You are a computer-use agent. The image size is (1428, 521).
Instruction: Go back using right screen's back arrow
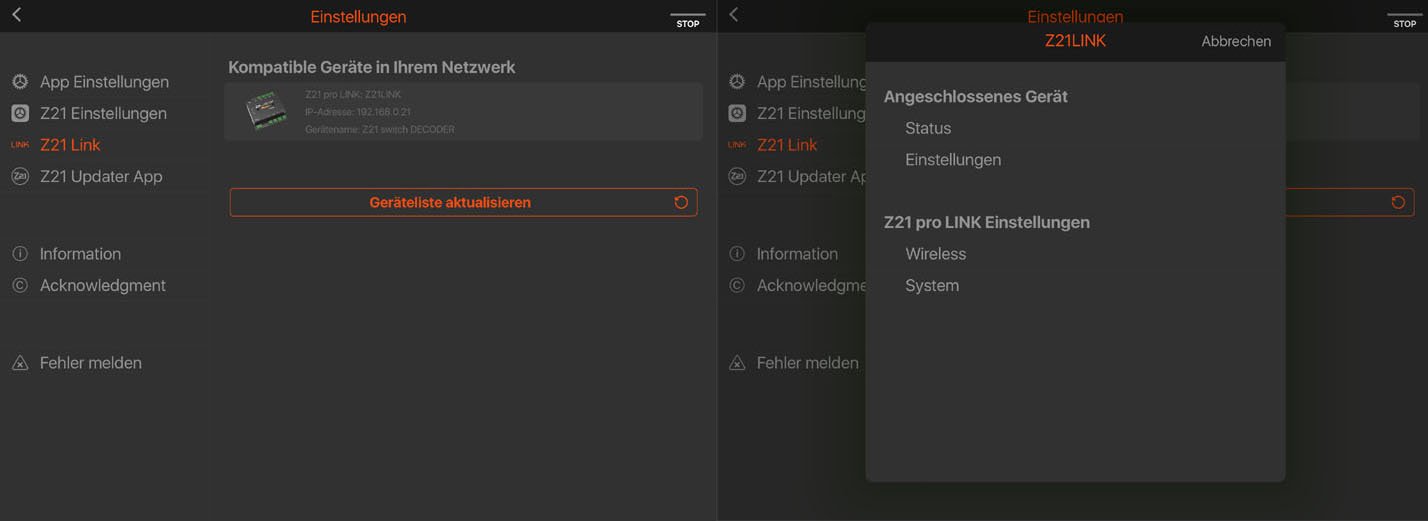point(733,15)
